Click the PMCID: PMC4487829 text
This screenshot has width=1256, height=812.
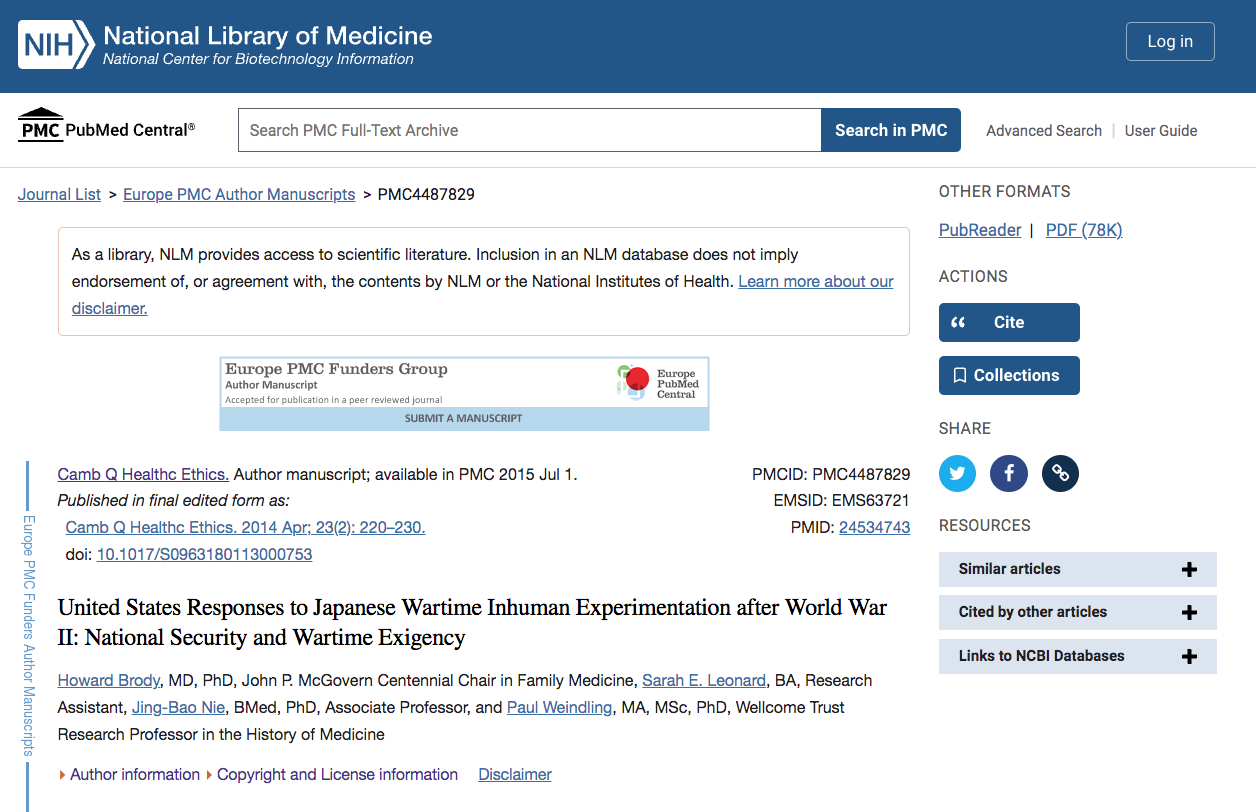pyautogui.click(x=831, y=474)
